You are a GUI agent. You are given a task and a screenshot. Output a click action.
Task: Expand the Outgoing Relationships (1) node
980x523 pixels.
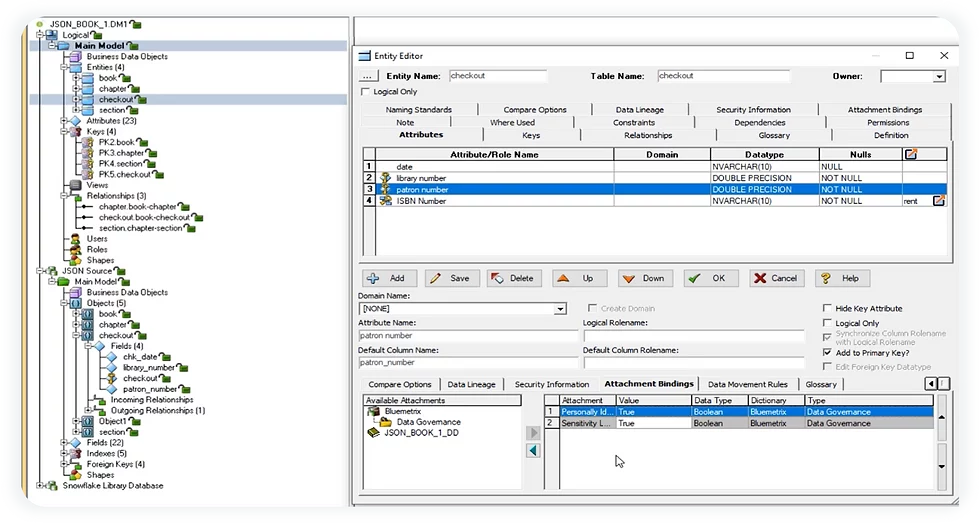coord(88,411)
